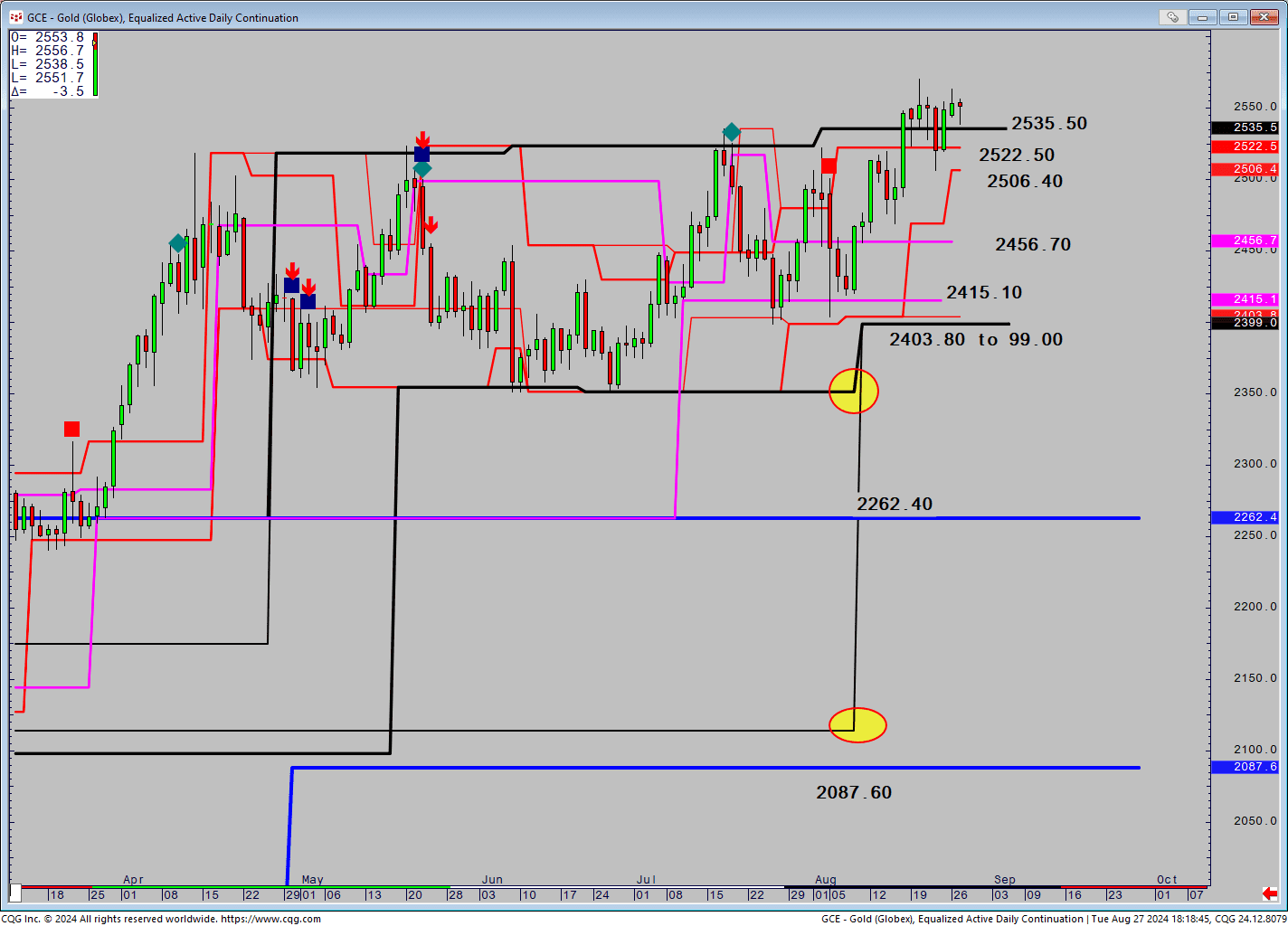
Task: Click the 'Sep' month label on time axis
Action: coord(1005,879)
